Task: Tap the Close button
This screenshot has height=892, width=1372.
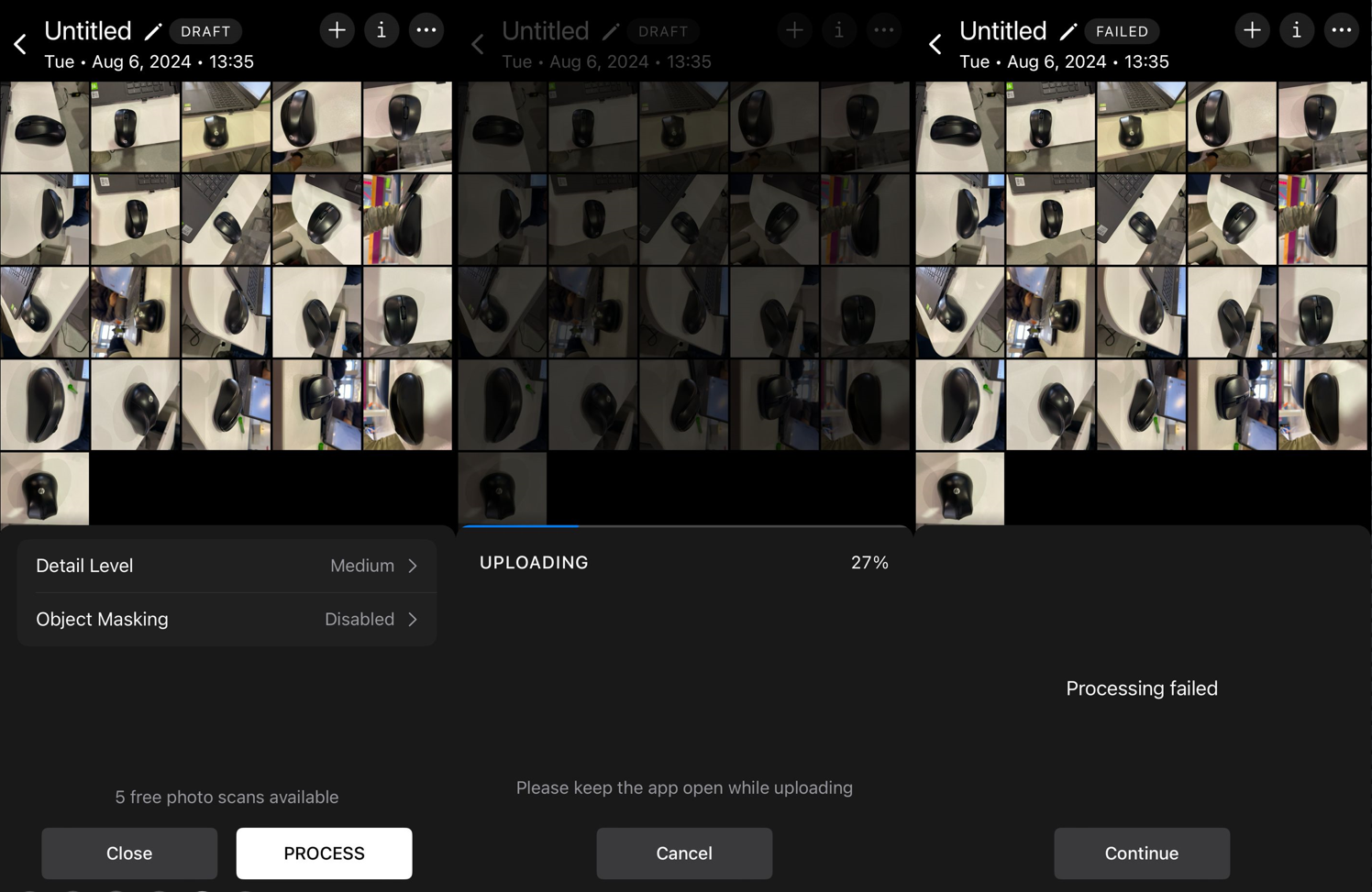Action: pos(129,853)
